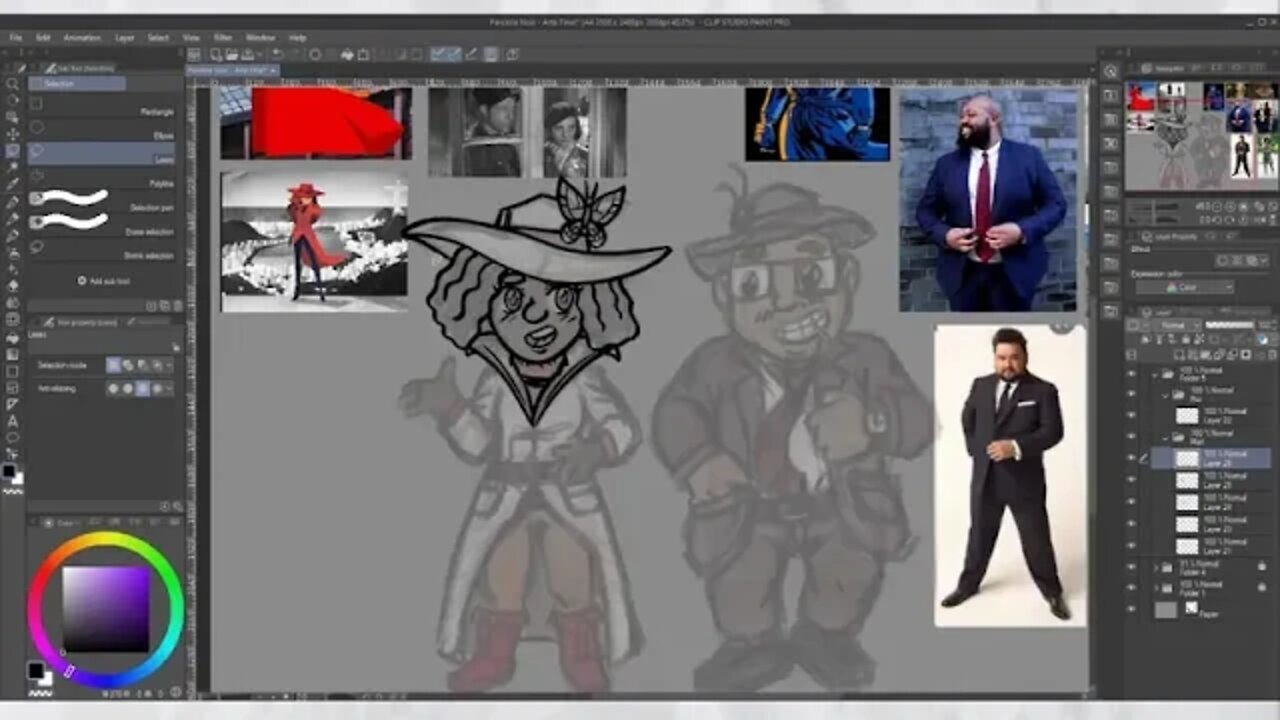Open the Help menu

click(297, 37)
